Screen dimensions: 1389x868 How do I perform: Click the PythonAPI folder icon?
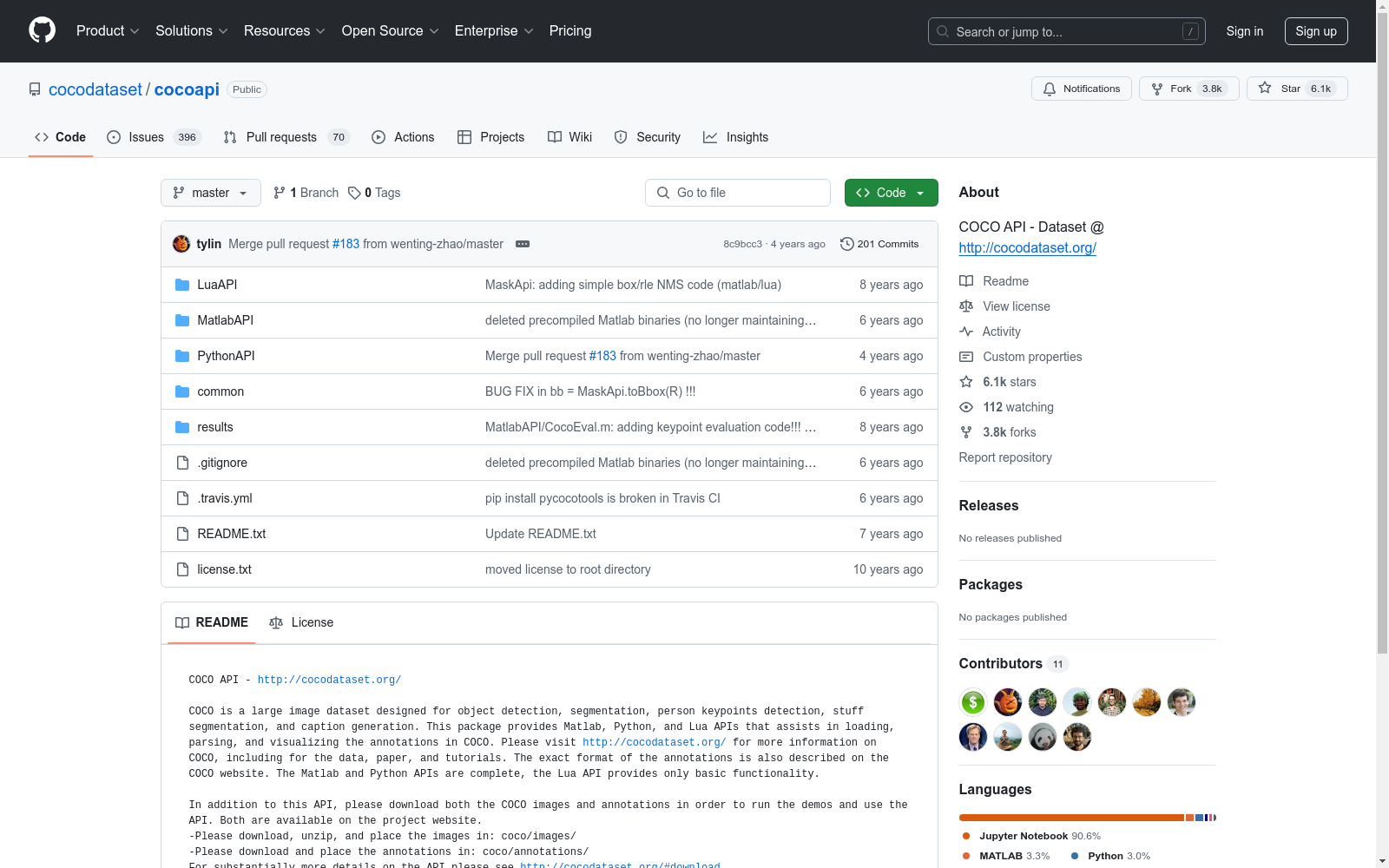[182, 356]
